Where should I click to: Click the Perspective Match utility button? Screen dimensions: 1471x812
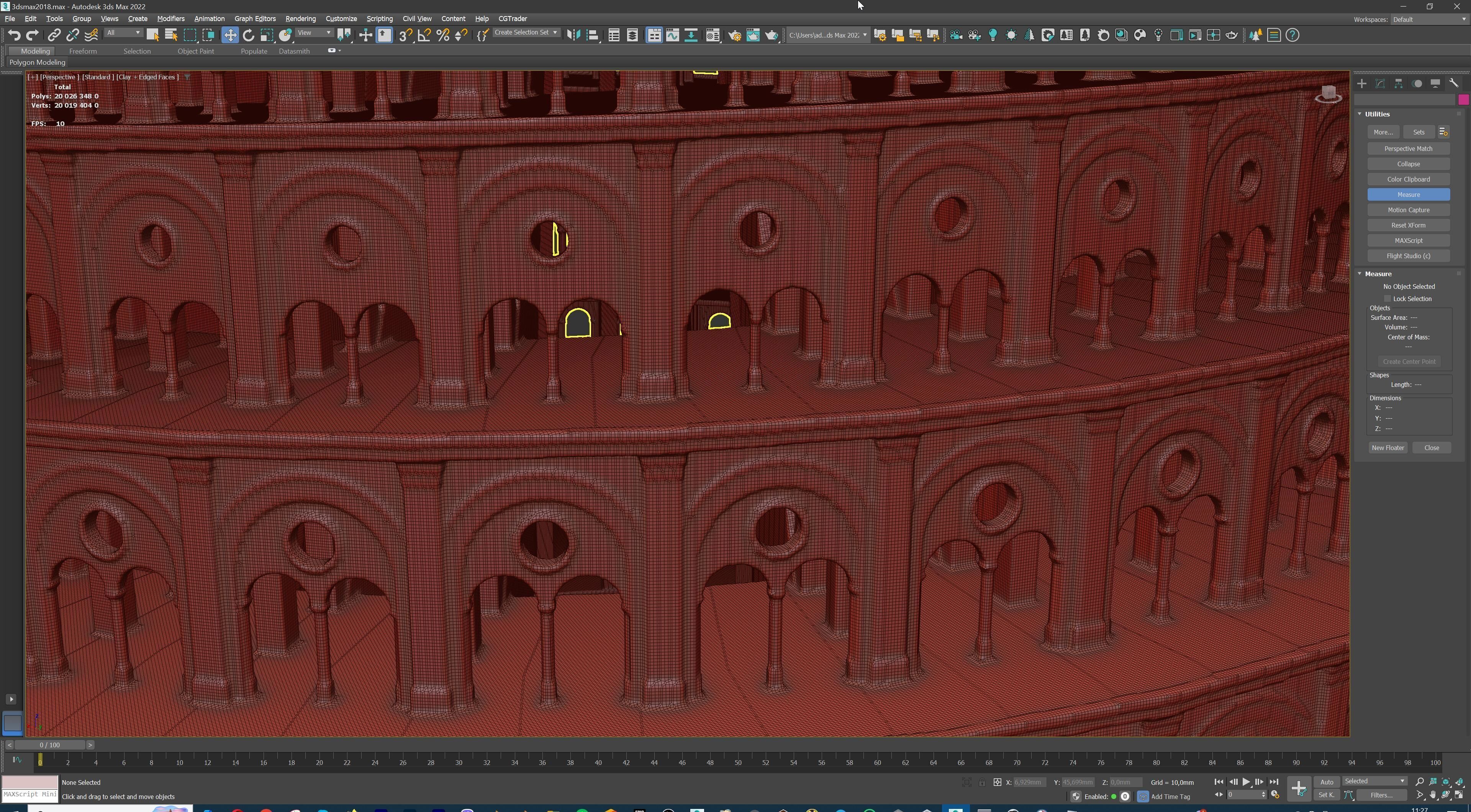tap(1408, 149)
